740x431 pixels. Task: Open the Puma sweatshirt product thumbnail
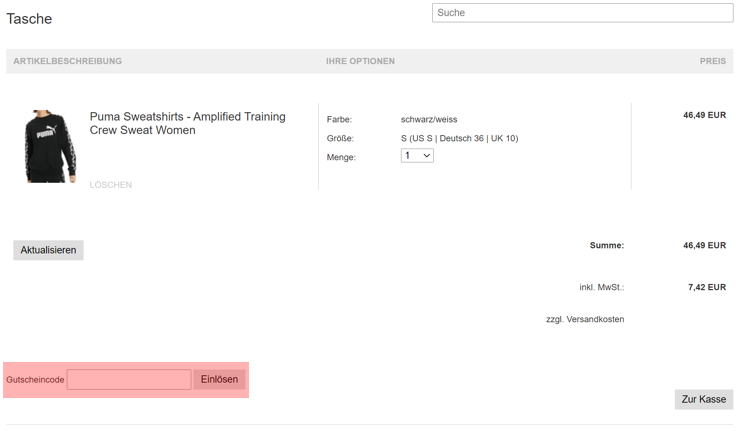pyautogui.click(x=50, y=146)
